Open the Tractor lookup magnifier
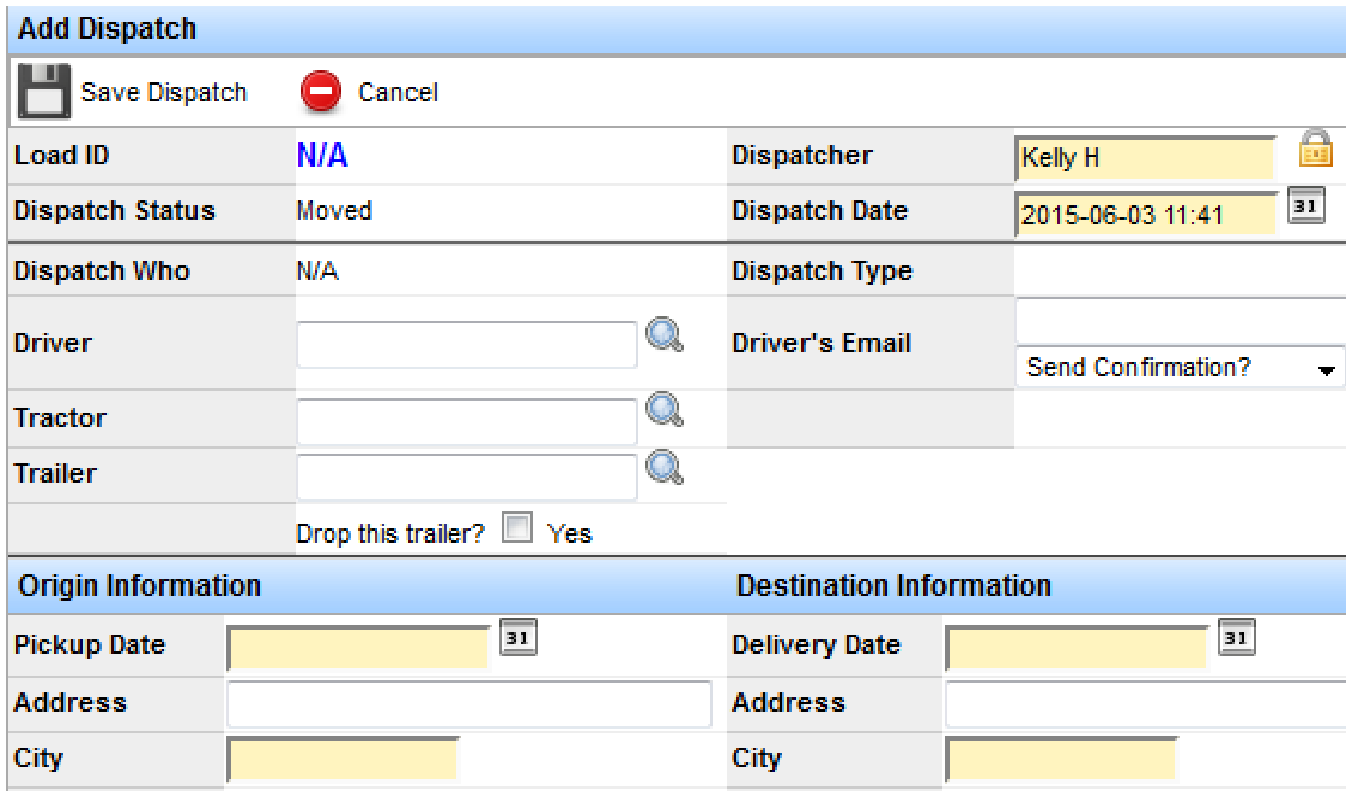 pos(664,409)
